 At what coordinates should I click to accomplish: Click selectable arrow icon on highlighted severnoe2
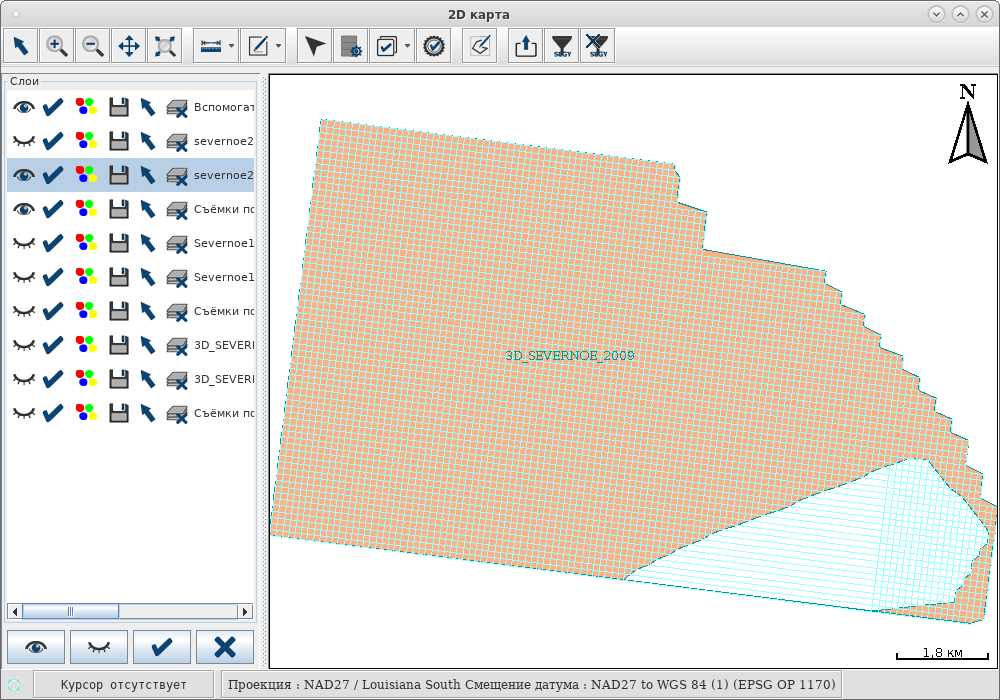[147, 175]
